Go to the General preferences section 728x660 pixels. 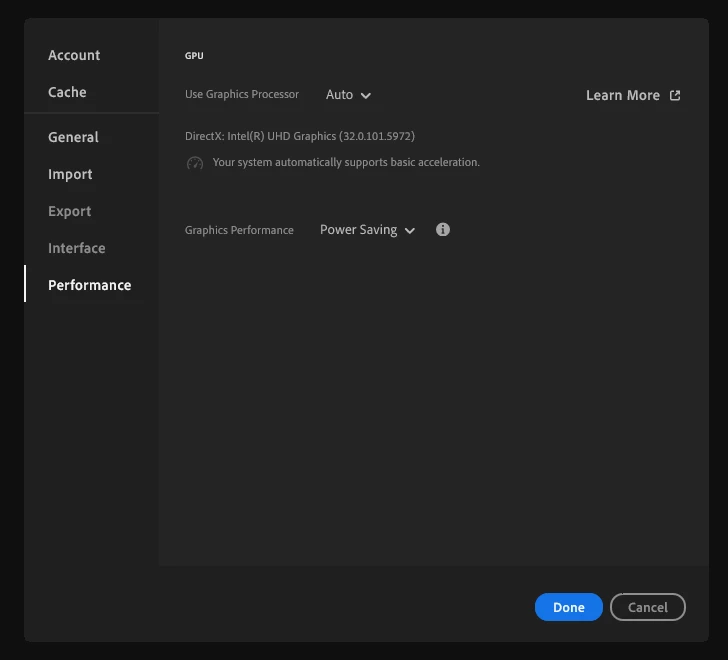pos(73,137)
